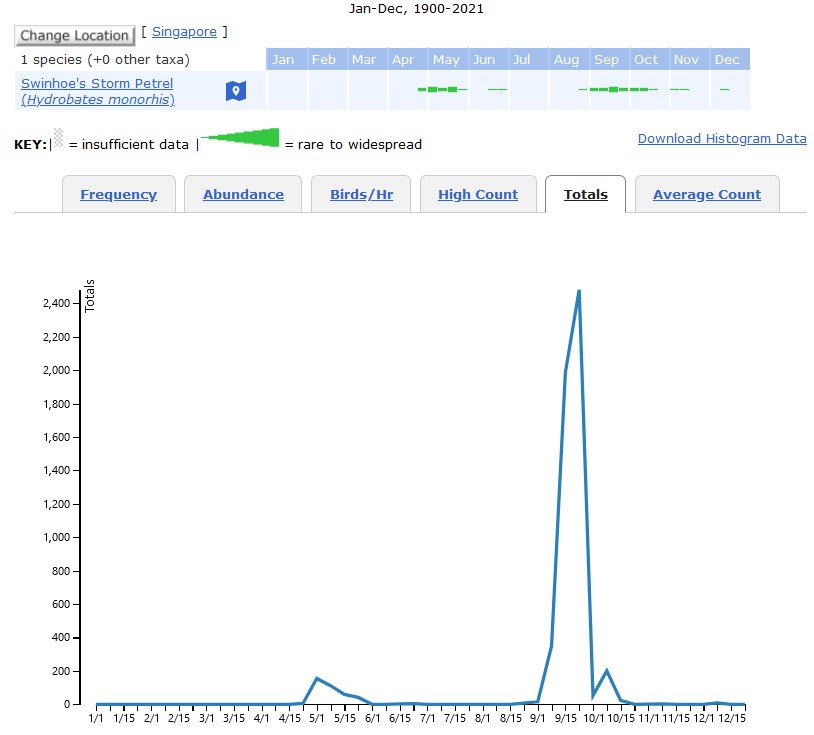Click the map pin icon beside Swinhoe's Storm Petrel
Viewport: 814px width, 735px height.
coord(235,92)
